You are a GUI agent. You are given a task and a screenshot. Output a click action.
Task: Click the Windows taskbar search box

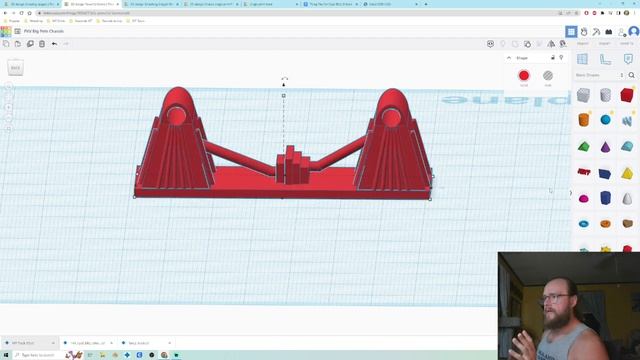pos(38,355)
